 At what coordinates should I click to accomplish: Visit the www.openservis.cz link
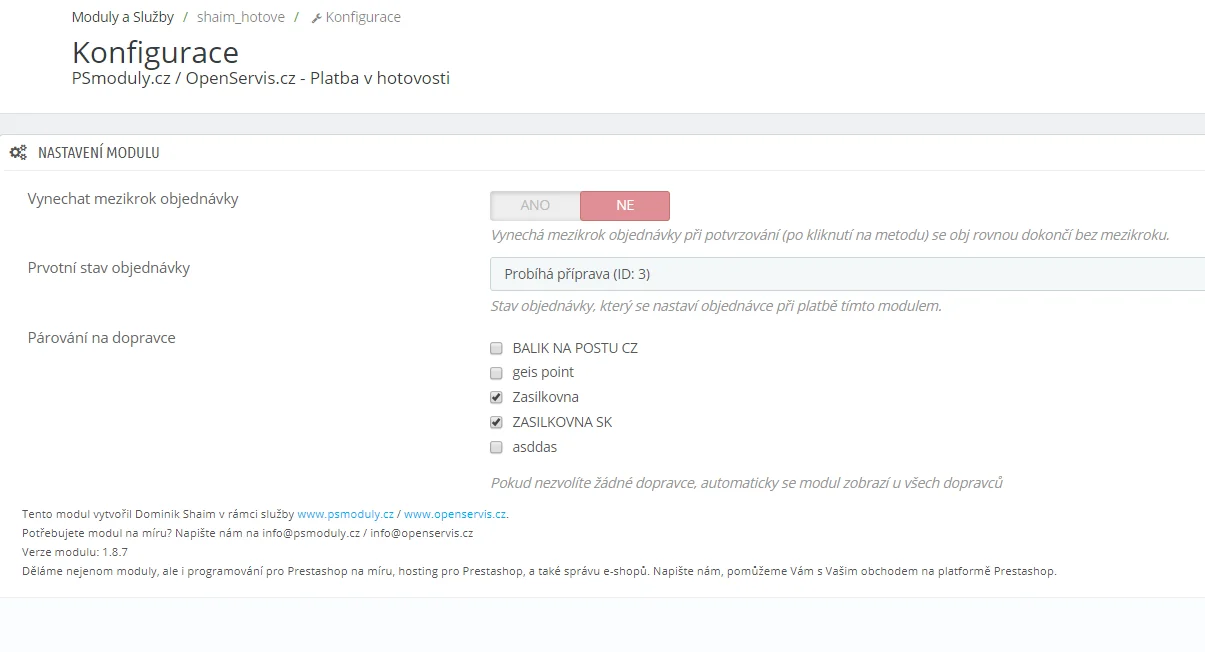coord(455,514)
